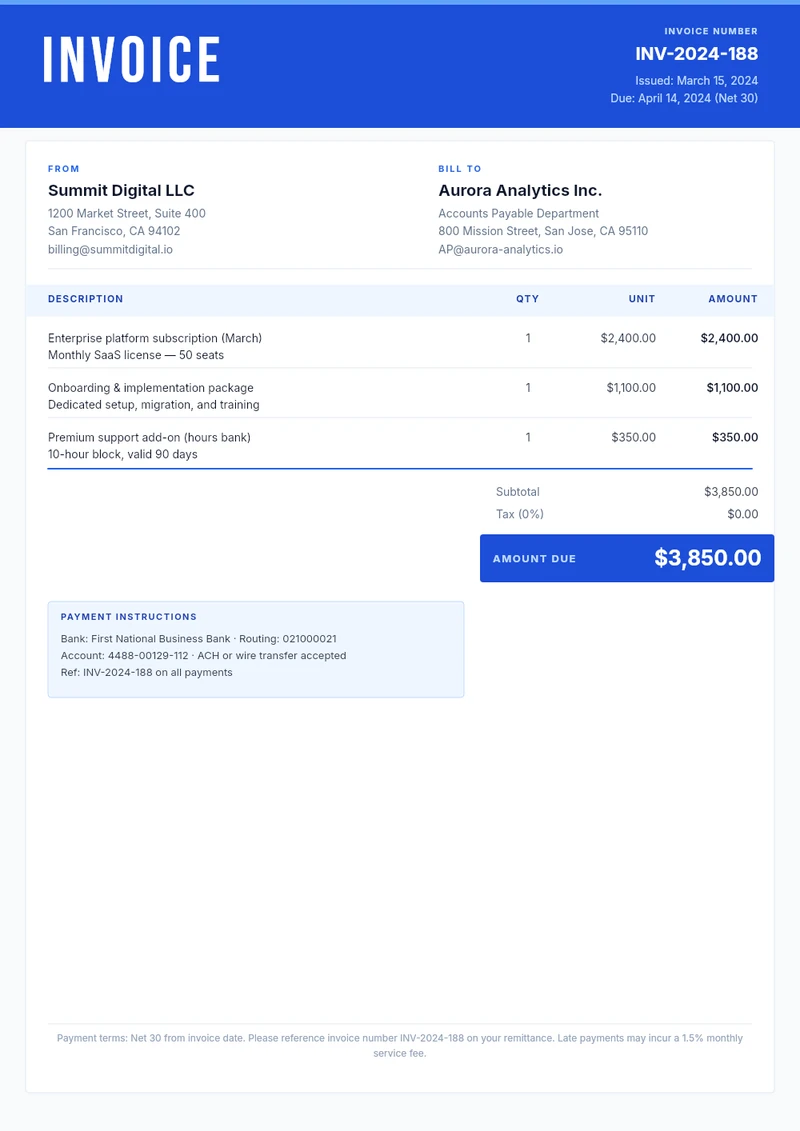Click the bold $350.00 amount
Image resolution: width=800 pixels, height=1131 pixels.
735,438
